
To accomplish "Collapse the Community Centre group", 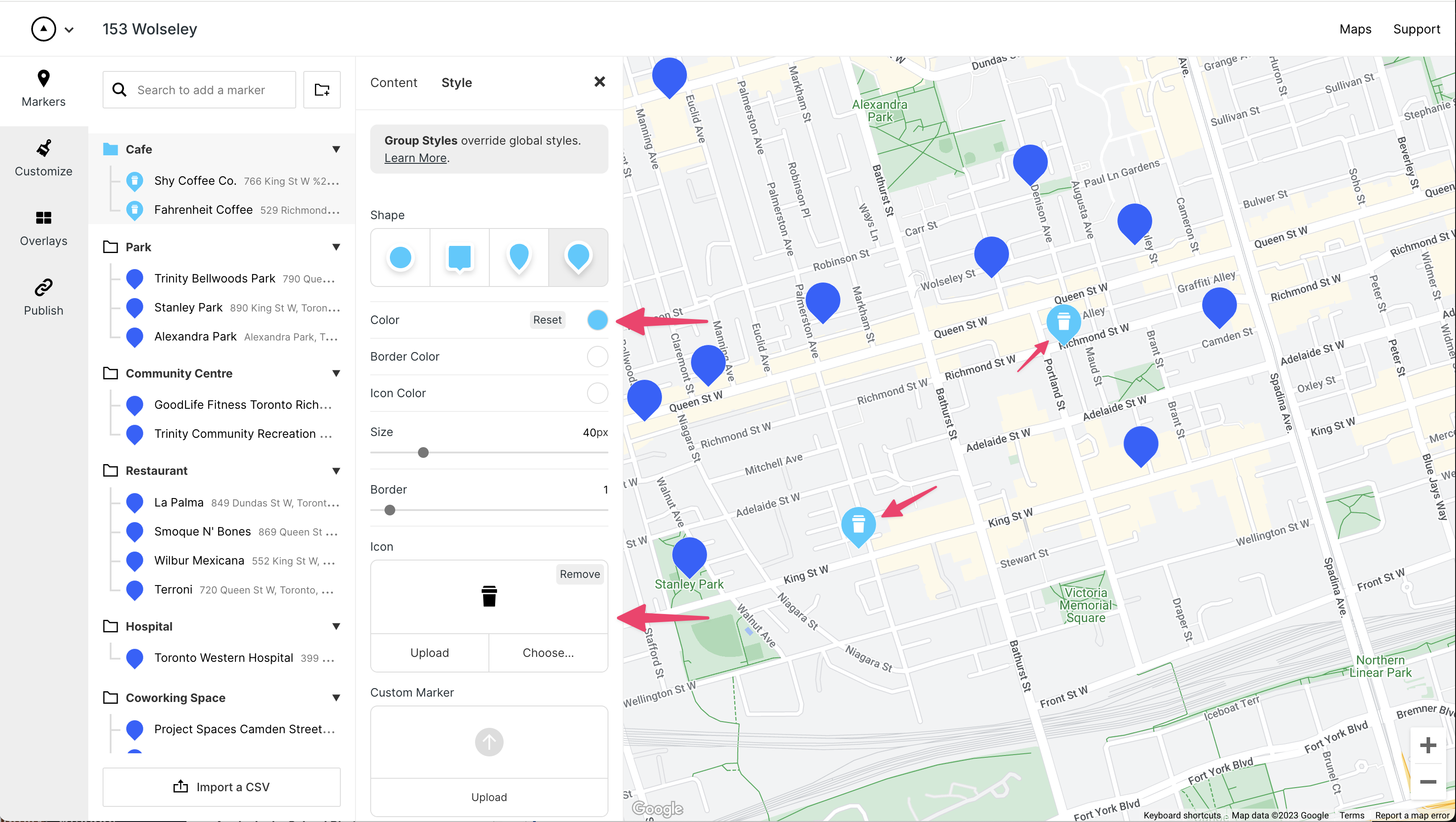I will [336, 373].
